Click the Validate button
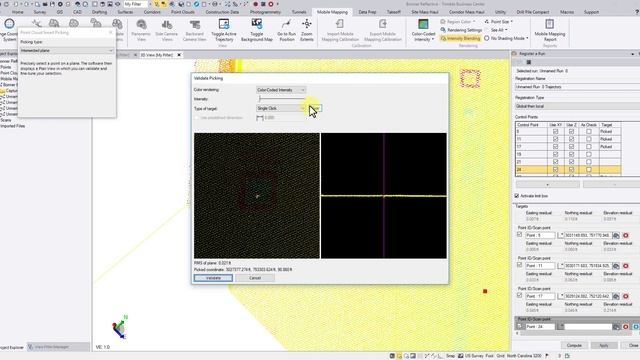The height and width of the screenshot is (360, 640). point(213,278)
